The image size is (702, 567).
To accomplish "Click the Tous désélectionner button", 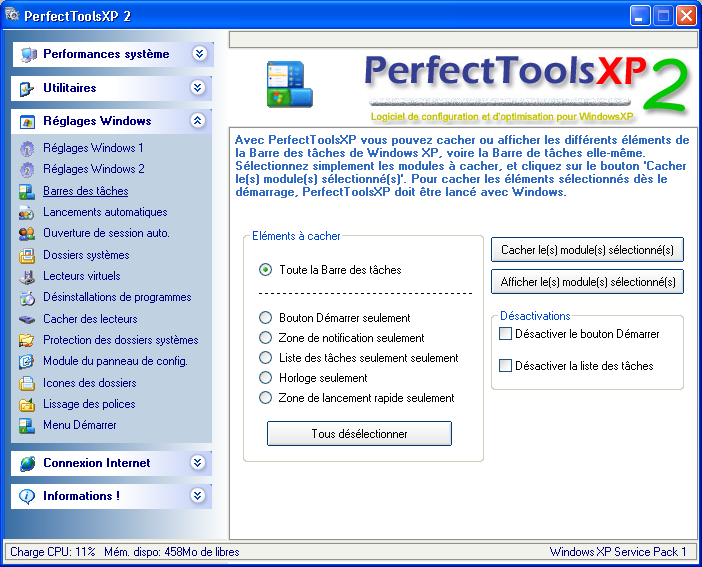I will click(359, 434).
